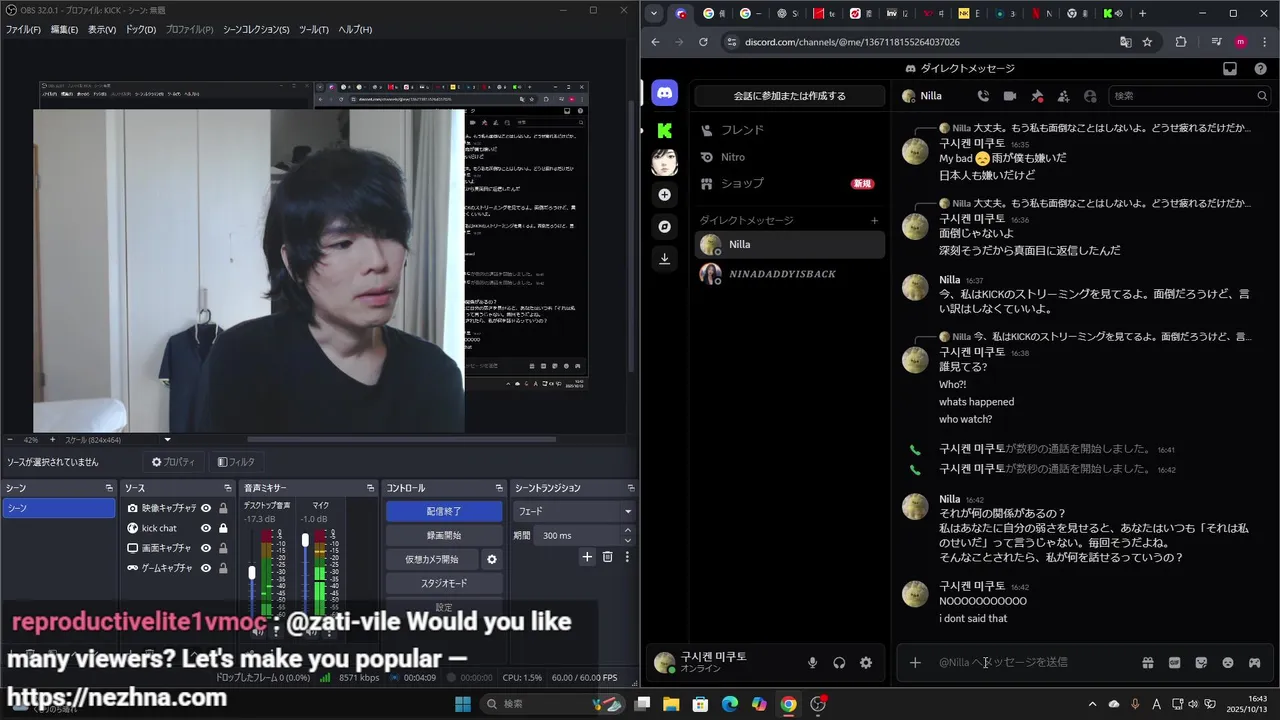The height and width of the screenshot is (720, 1280).
Task: Unlock the 画面キャプチャ source
Action: [x=223, y=548]
